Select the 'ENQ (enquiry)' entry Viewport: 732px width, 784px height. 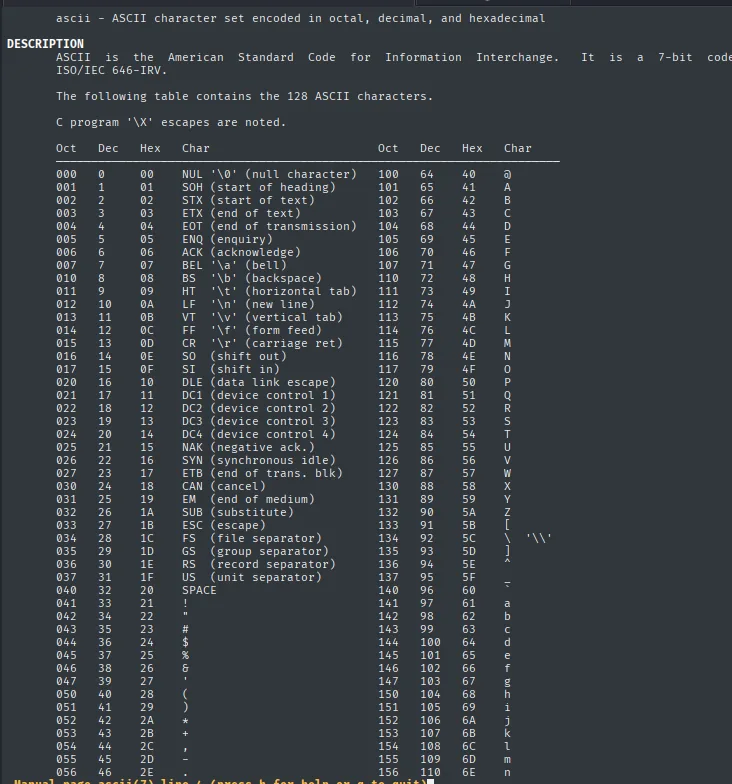[228, 240]
